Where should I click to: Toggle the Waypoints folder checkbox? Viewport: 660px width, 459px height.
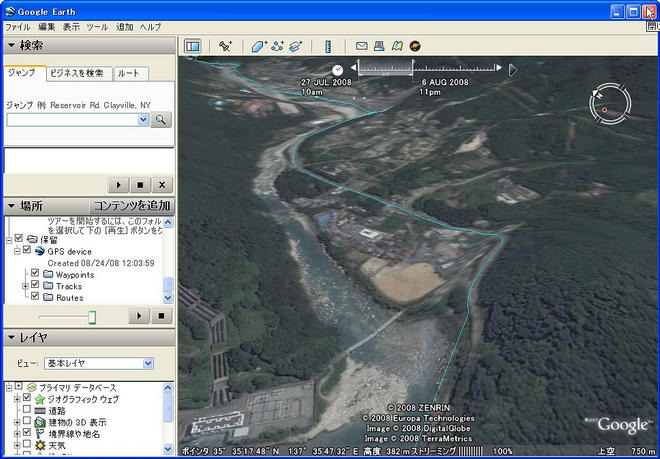36,274
